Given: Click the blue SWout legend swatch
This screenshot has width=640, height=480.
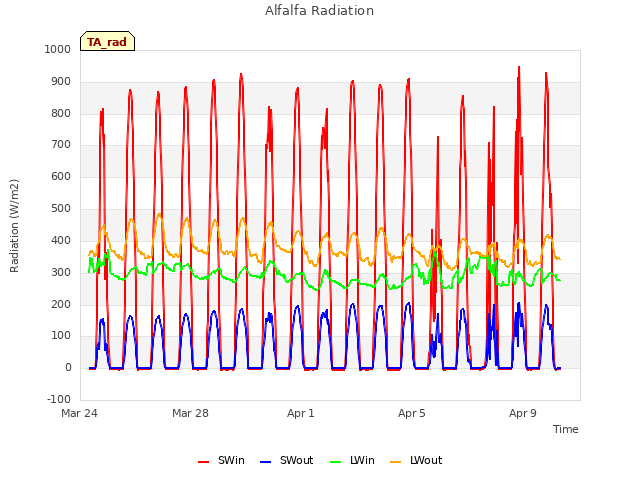Looking at the screenshot, I should pyautogui.click(x=266, y=462).
